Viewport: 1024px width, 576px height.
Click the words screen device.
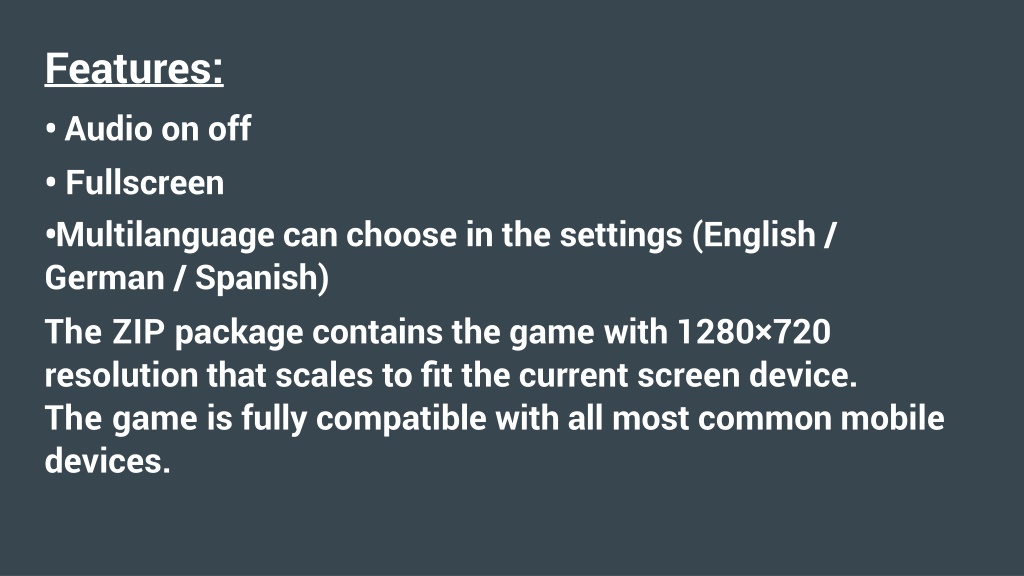[747, 376]
